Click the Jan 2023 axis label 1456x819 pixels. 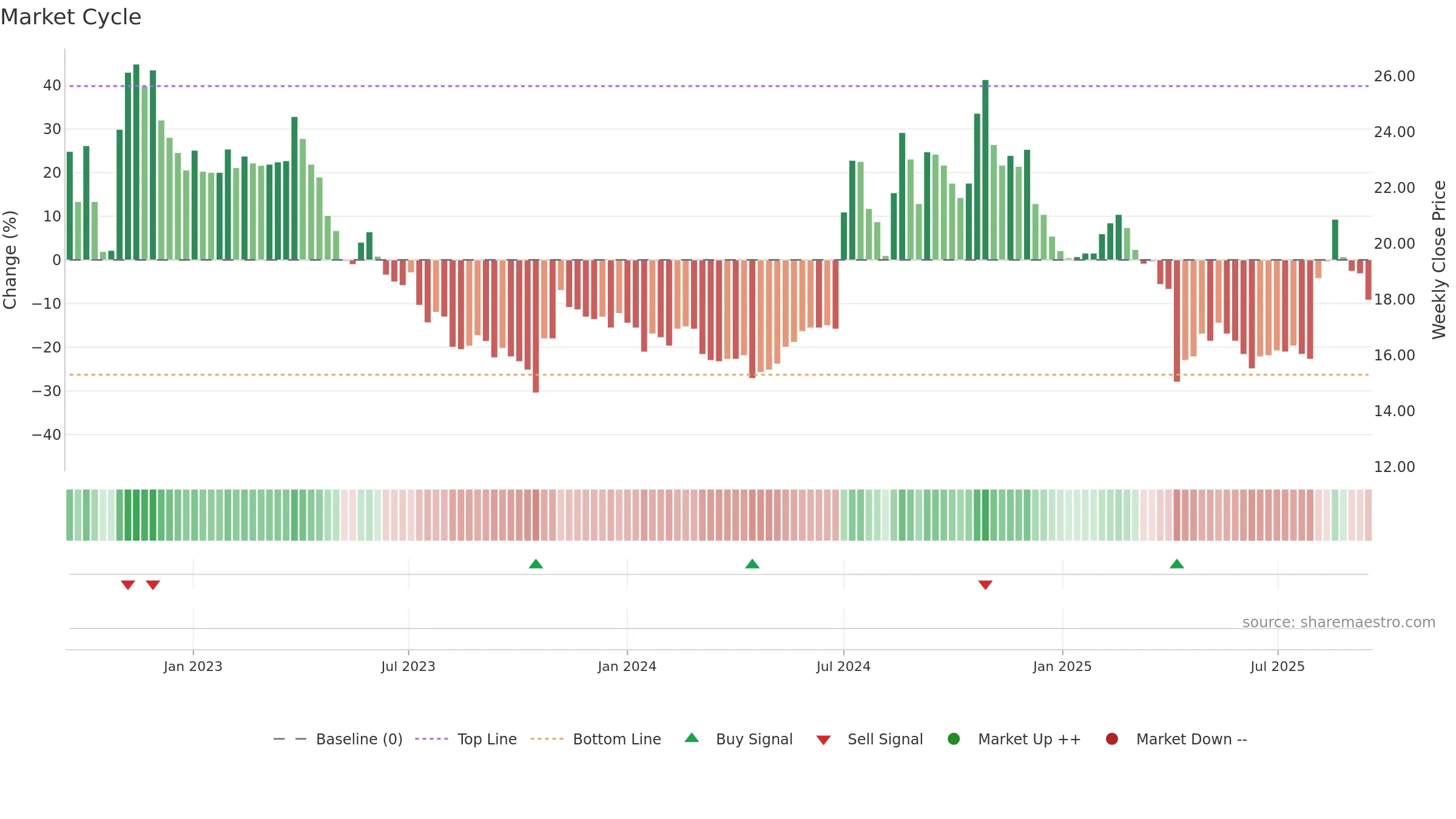(193, 666)
